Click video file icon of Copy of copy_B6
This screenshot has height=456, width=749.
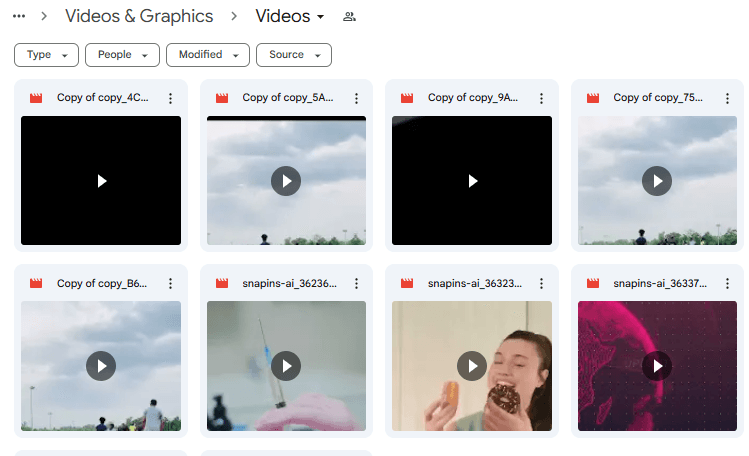(x=36, y=283)
